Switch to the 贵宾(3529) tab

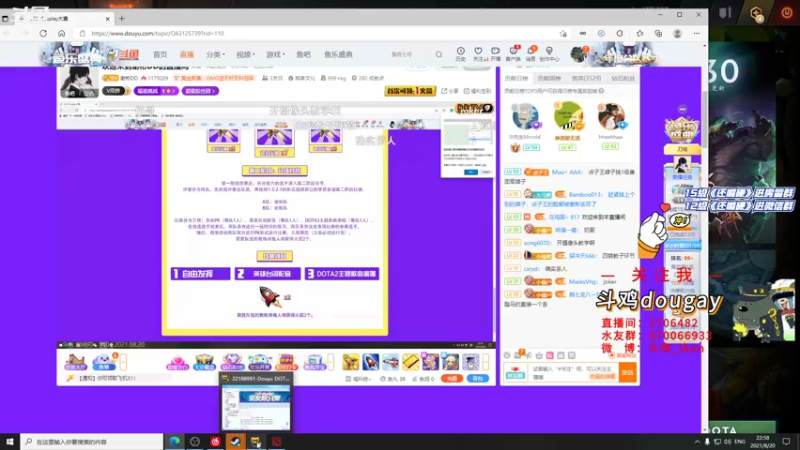coord(586,78)
